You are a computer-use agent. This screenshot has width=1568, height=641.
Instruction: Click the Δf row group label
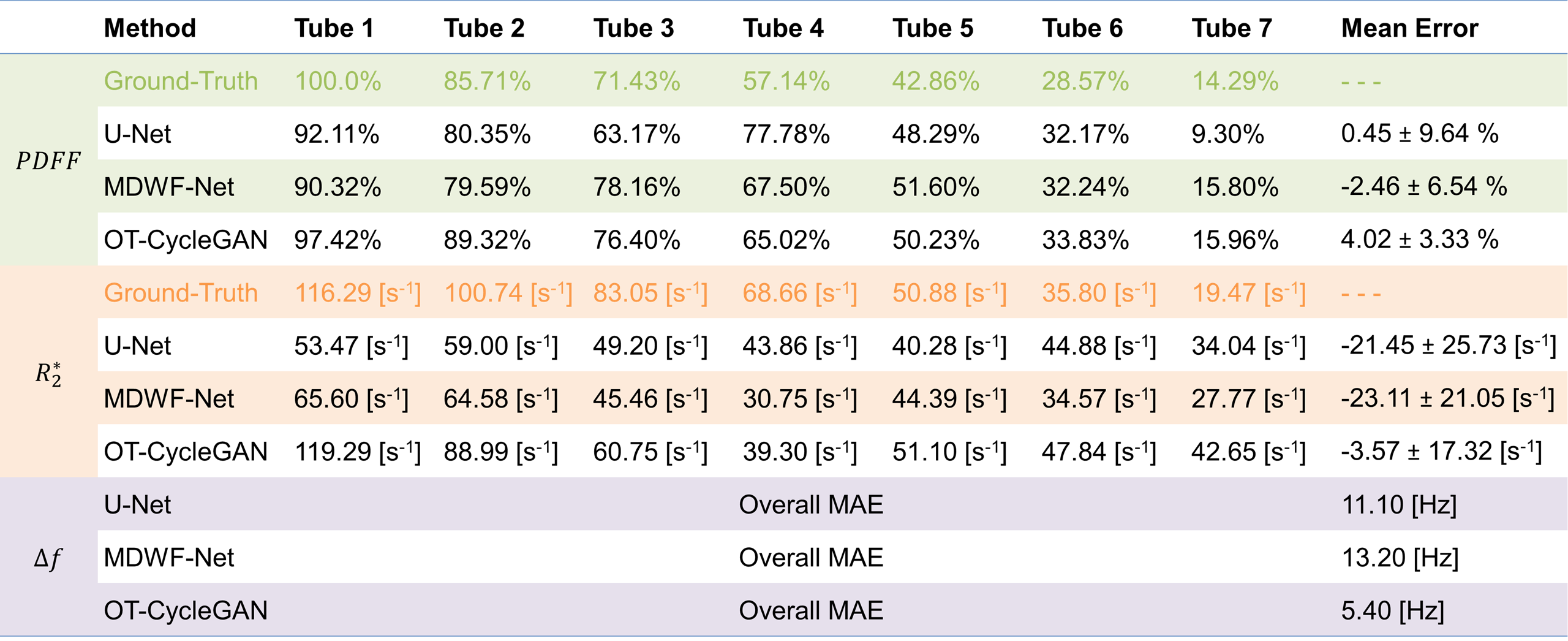pos(48,558)
